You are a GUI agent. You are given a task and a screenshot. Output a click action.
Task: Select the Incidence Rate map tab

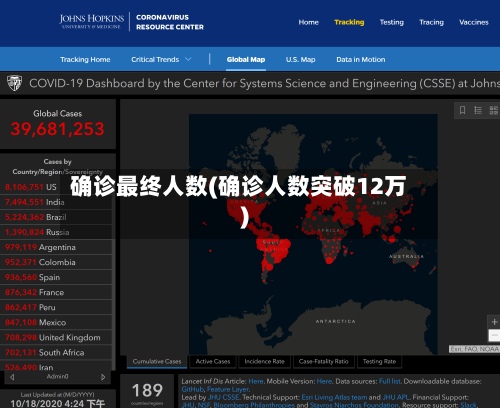pos(264,361)
